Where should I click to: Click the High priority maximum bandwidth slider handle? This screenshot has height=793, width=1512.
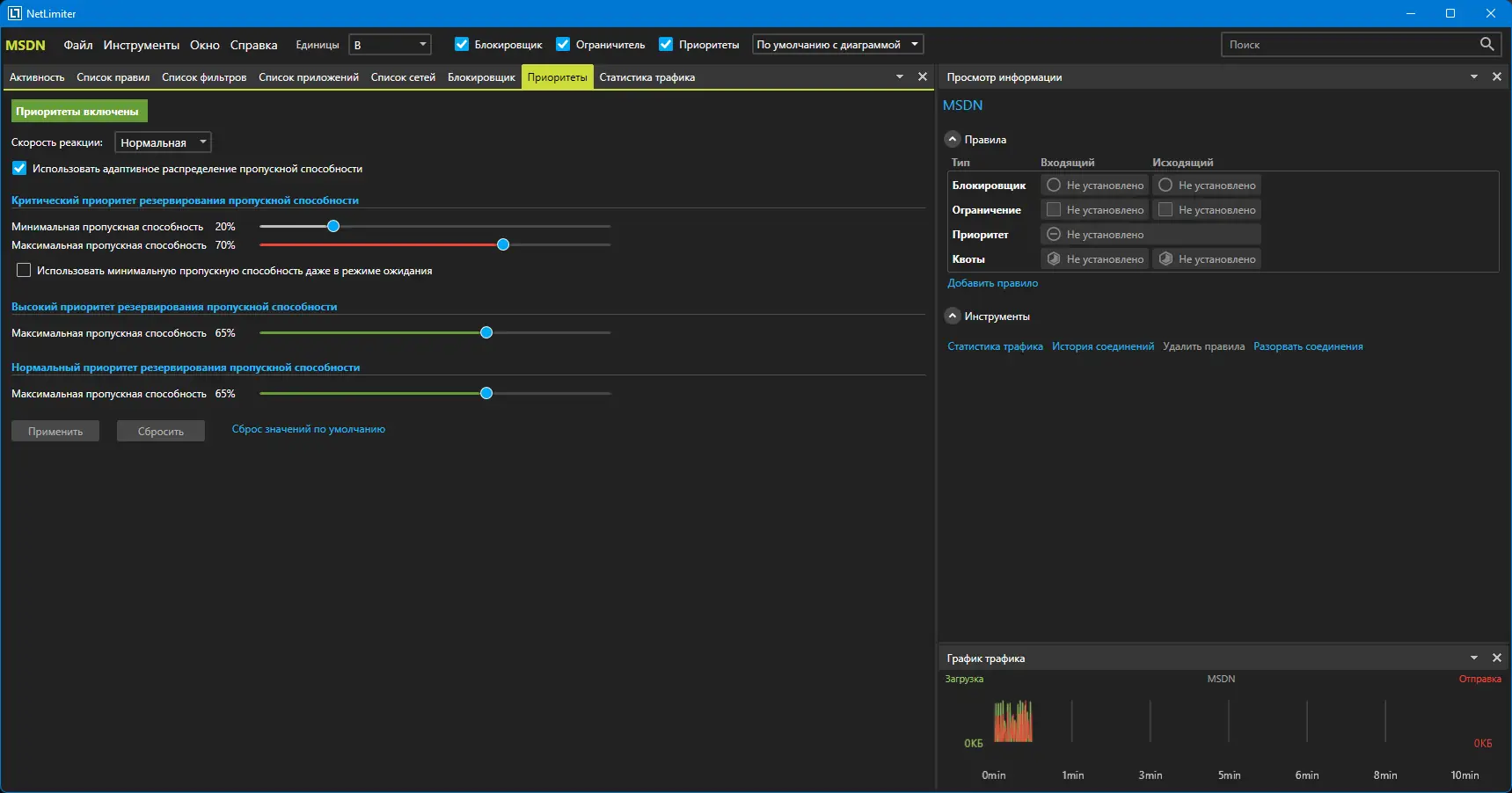click(x=486, y=333)
